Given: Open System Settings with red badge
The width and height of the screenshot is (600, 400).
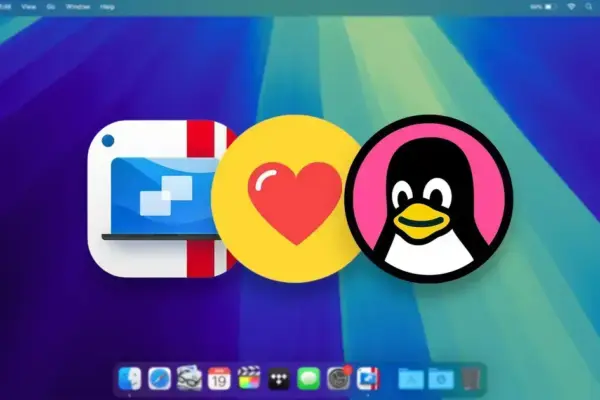Looking at the screenshot, I should 339,378.
